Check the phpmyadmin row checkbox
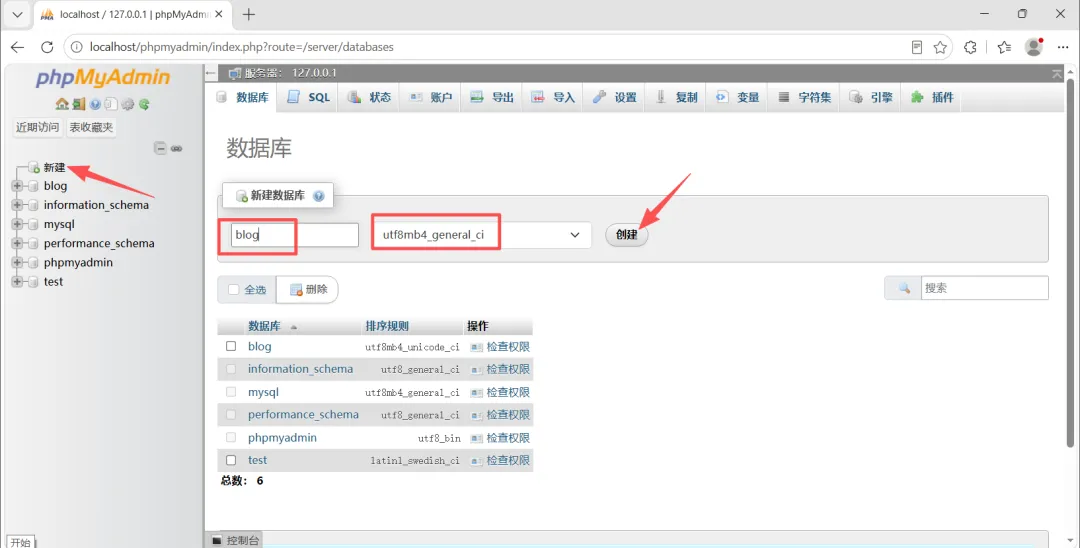 pos(231,437)
